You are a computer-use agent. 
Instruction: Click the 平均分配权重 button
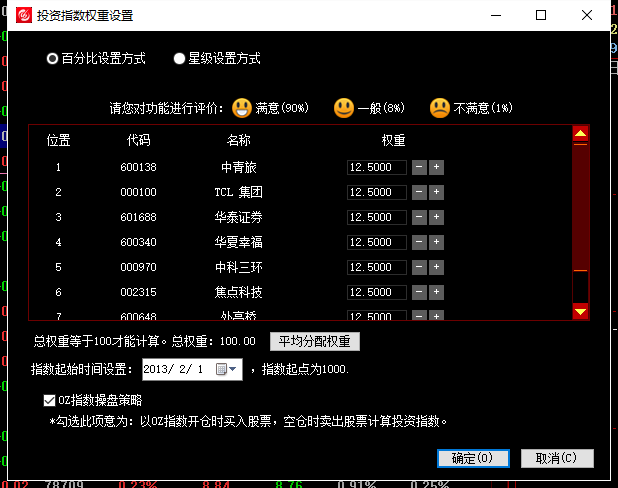315,341
